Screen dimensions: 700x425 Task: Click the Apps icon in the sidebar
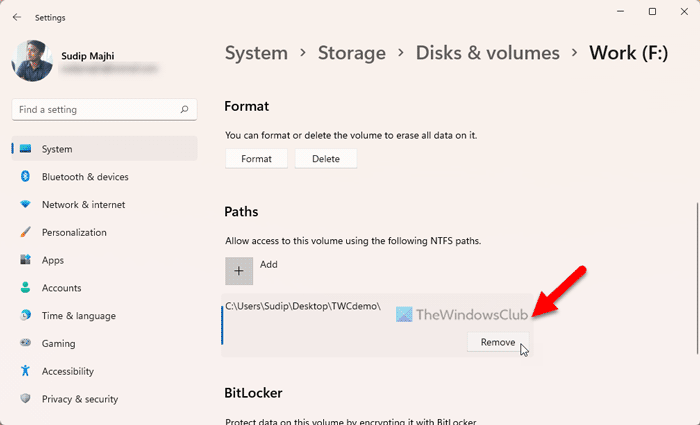(25, 260)
